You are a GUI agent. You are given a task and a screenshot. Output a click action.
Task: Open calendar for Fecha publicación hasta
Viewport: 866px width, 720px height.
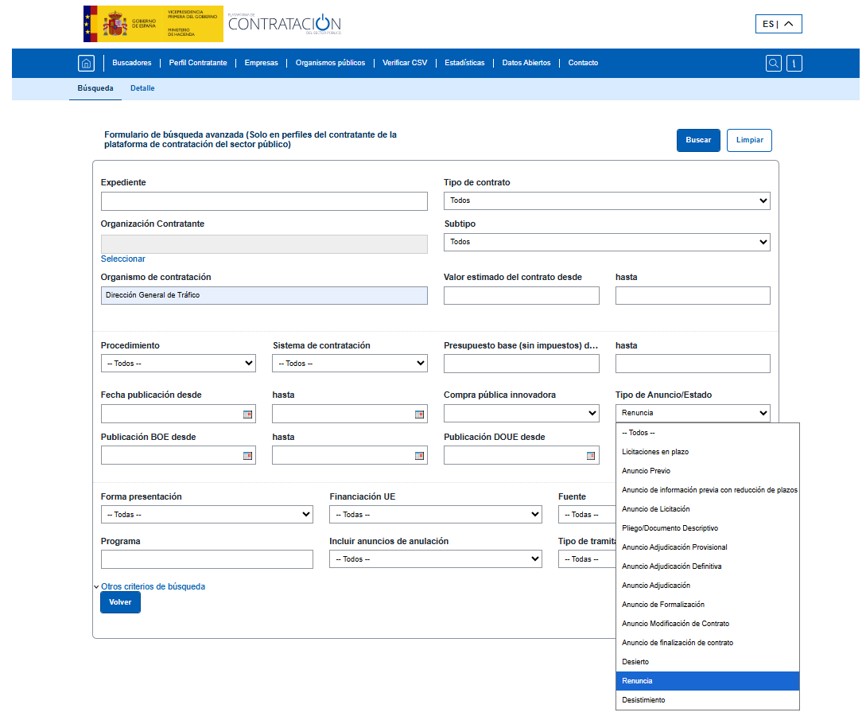(x=419, y=414)
